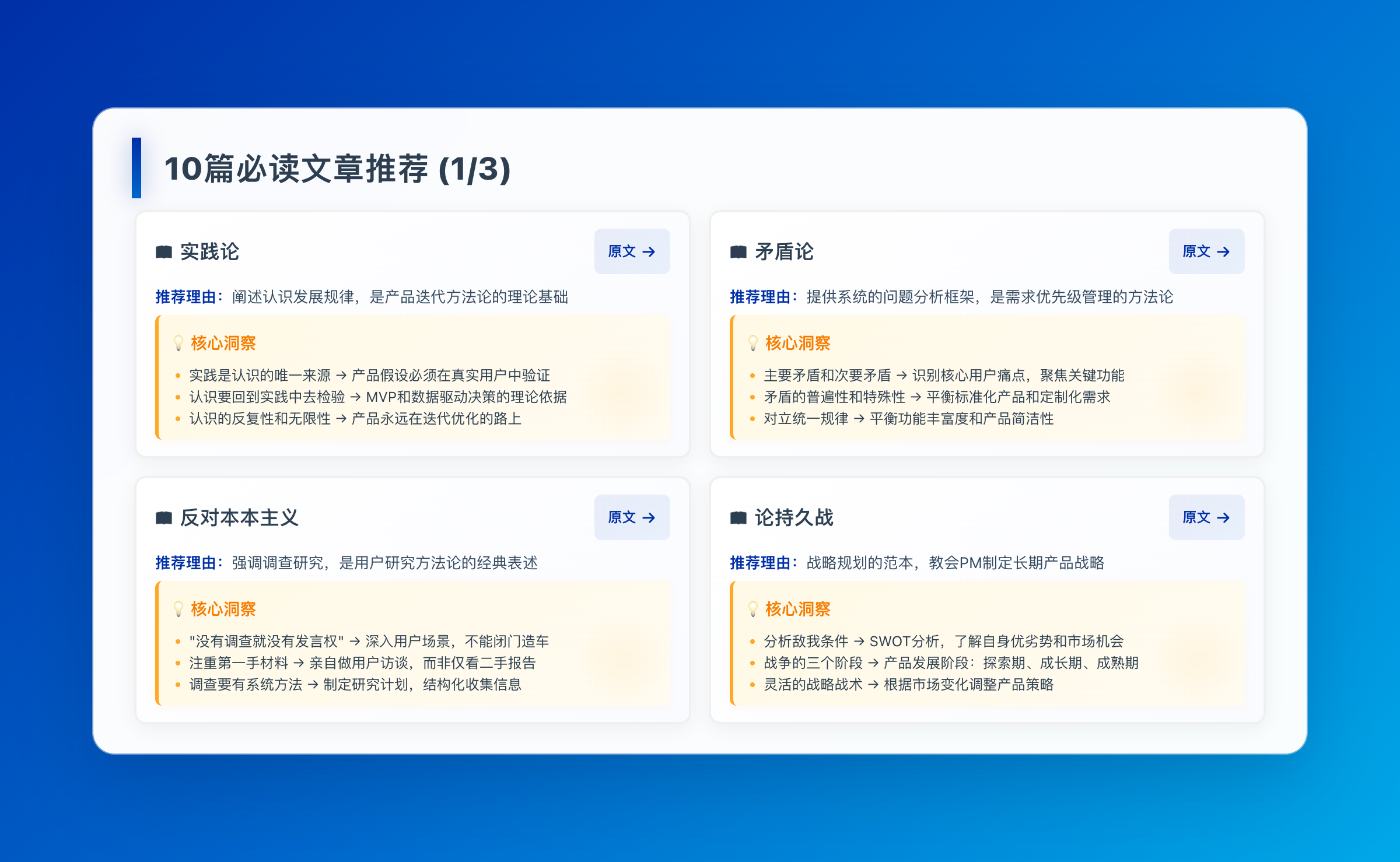Click the book icon beside 矛盾论
Viewport: 1400px width, 862px height.
coord(738,252)
